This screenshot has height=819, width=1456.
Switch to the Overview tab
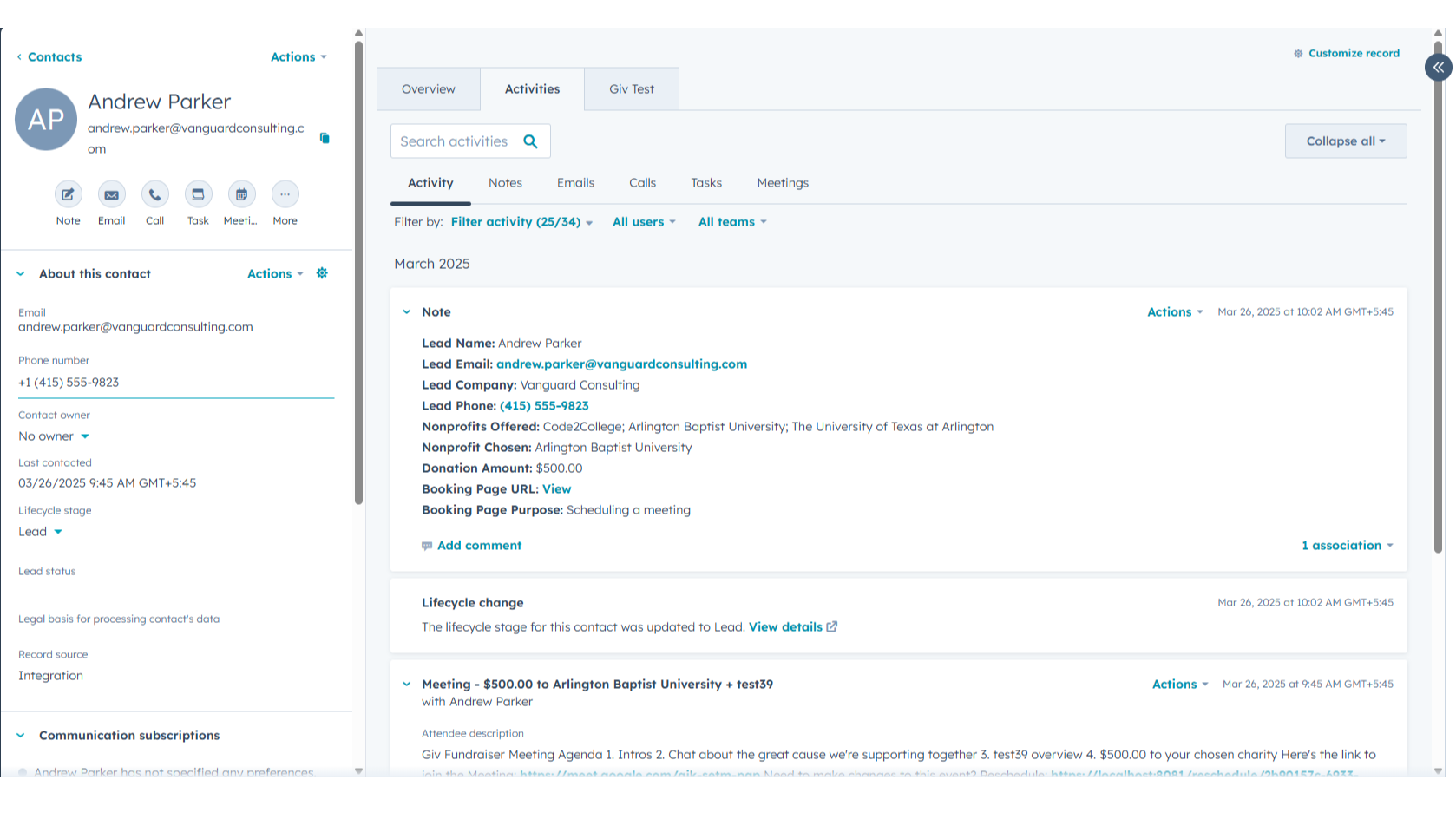(x=428, y=89)
